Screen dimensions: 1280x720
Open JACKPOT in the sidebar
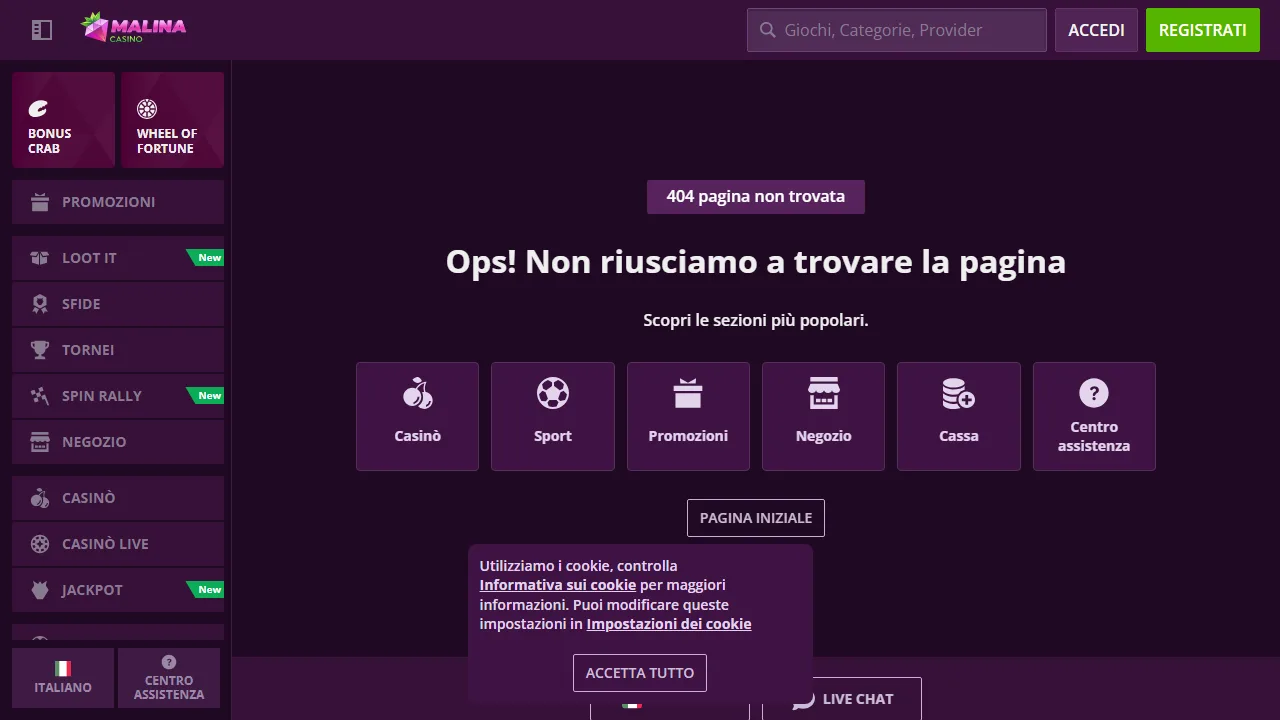118,590
